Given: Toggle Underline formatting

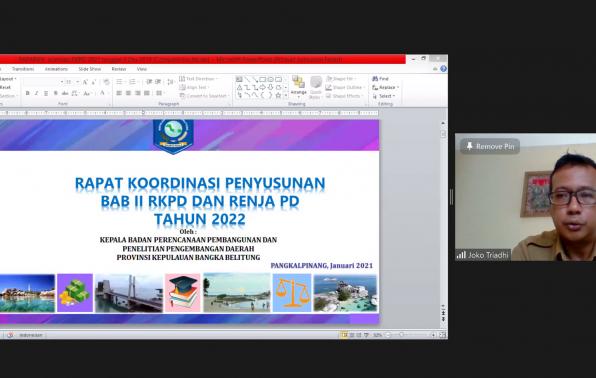Looking at the screenshot, I should click(46, 93).
